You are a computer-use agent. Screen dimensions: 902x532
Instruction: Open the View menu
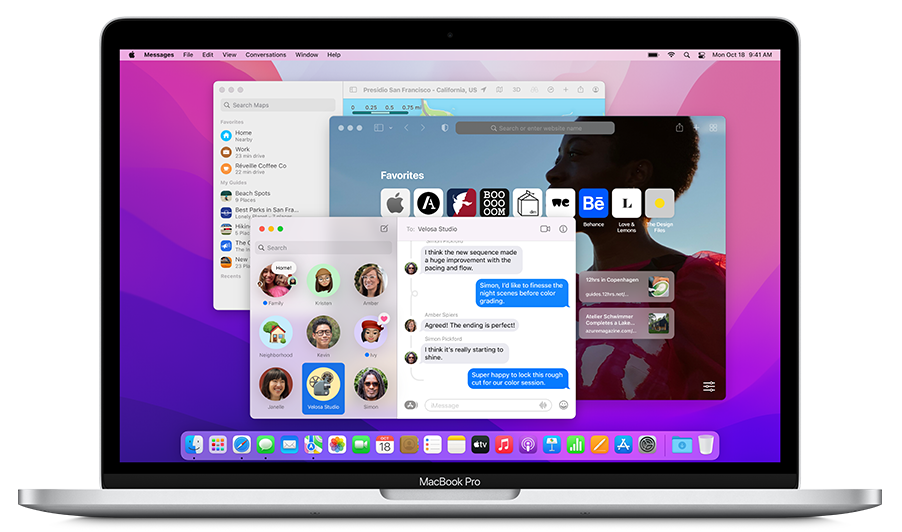coord(230,55)
